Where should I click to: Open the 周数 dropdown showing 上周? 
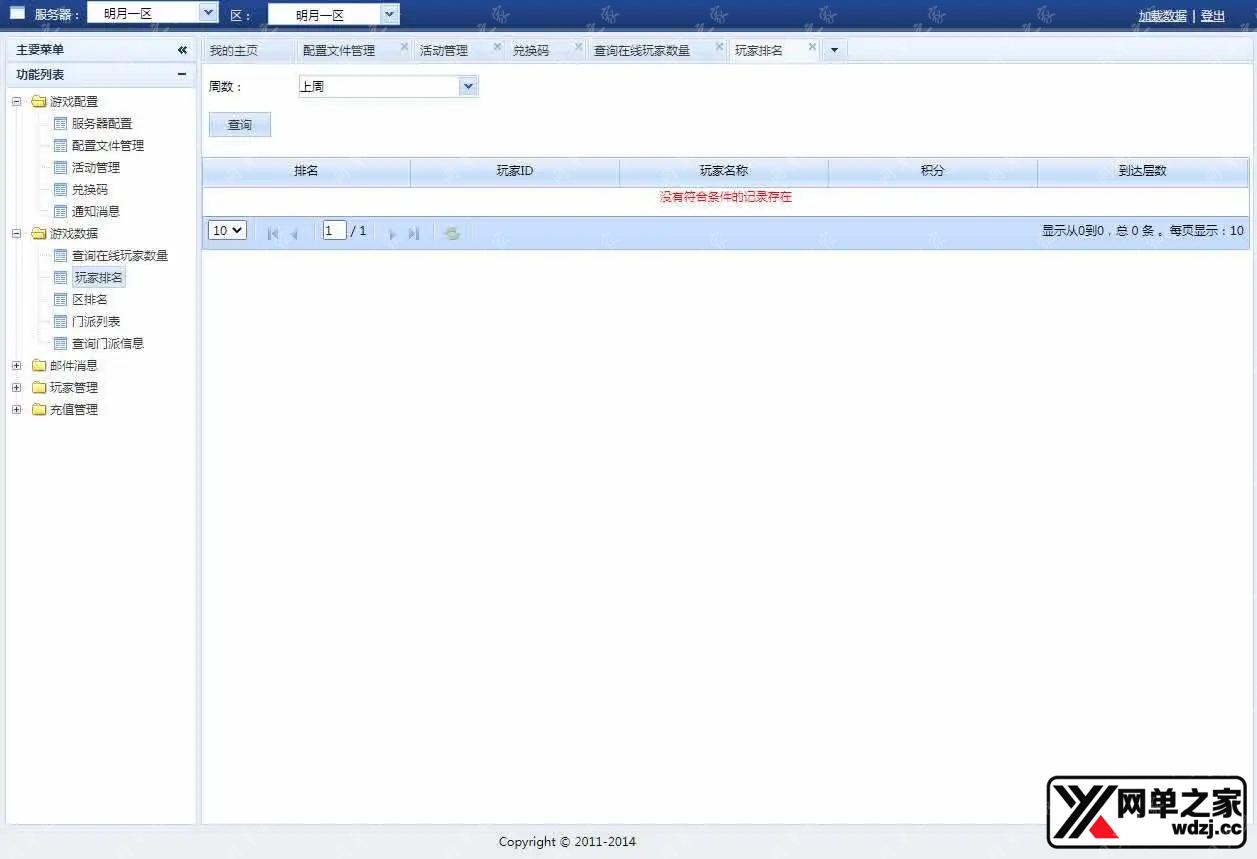[x=468, y=87]
